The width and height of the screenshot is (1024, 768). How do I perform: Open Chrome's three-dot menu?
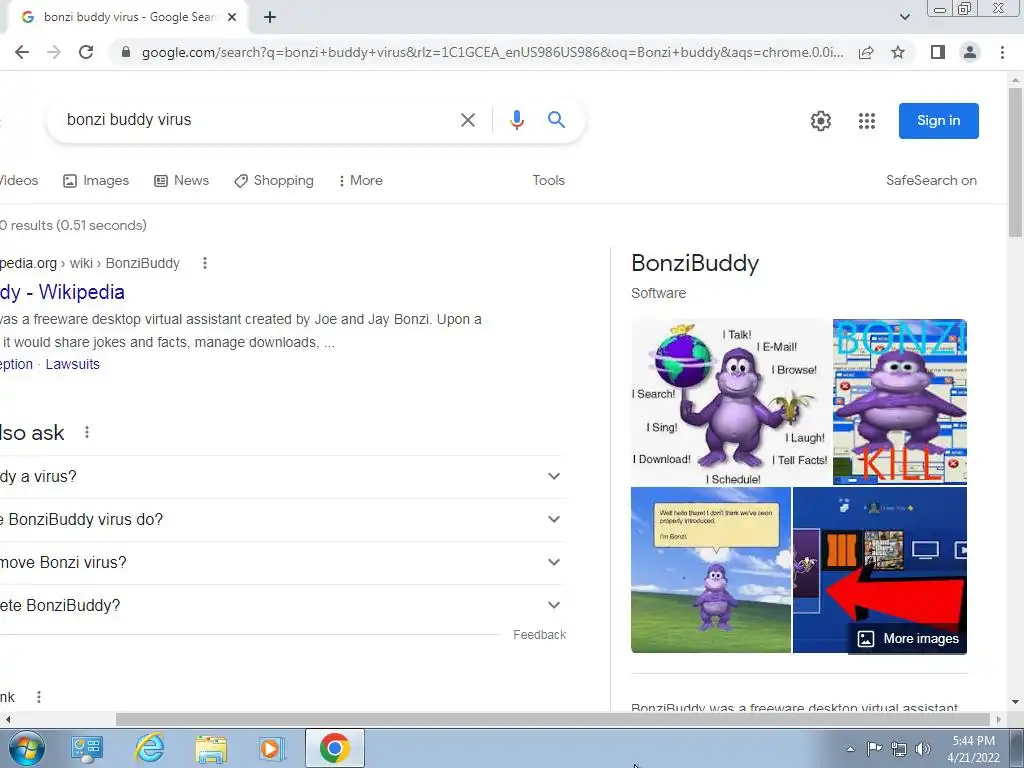pyautogui.click(x=1002, y=52)
